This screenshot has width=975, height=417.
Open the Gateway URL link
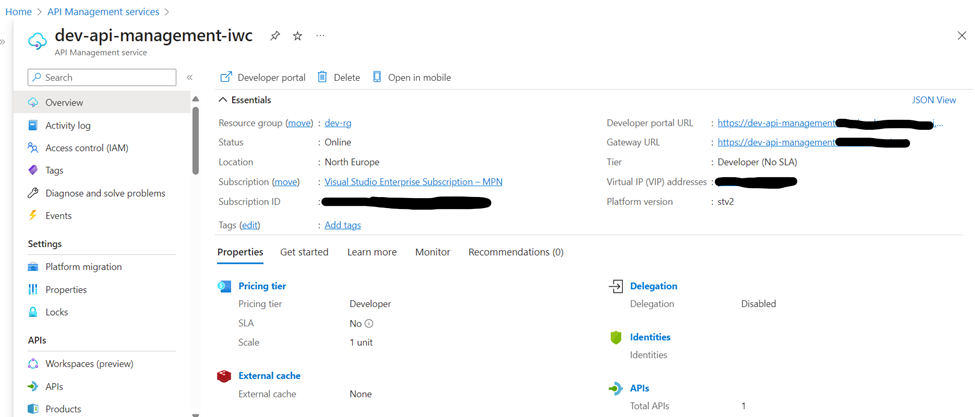[813, 142]
